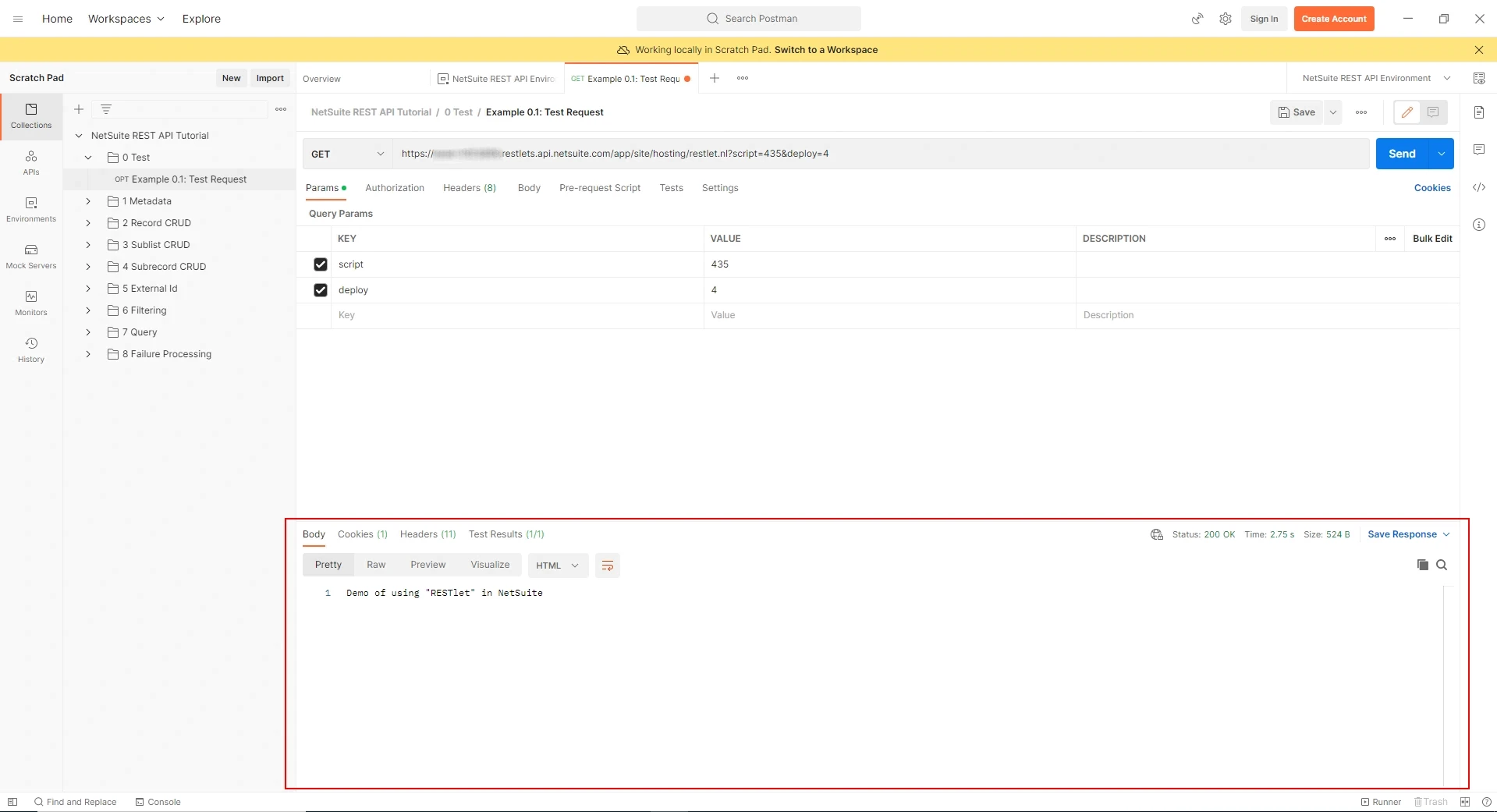Click the Bulk Edit link
Image resolution: width=1497 pixels, height=812 pixels.
click(1432, 239)
